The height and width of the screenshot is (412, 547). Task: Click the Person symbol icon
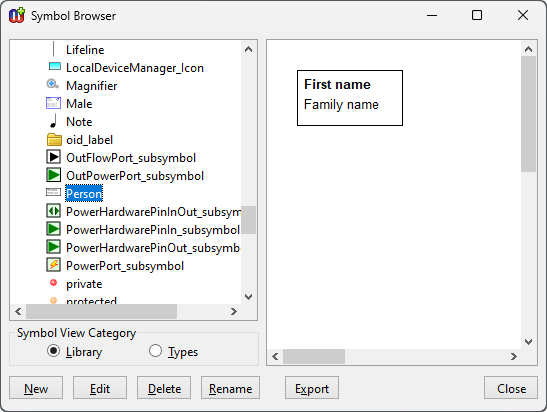coord(53,192)
